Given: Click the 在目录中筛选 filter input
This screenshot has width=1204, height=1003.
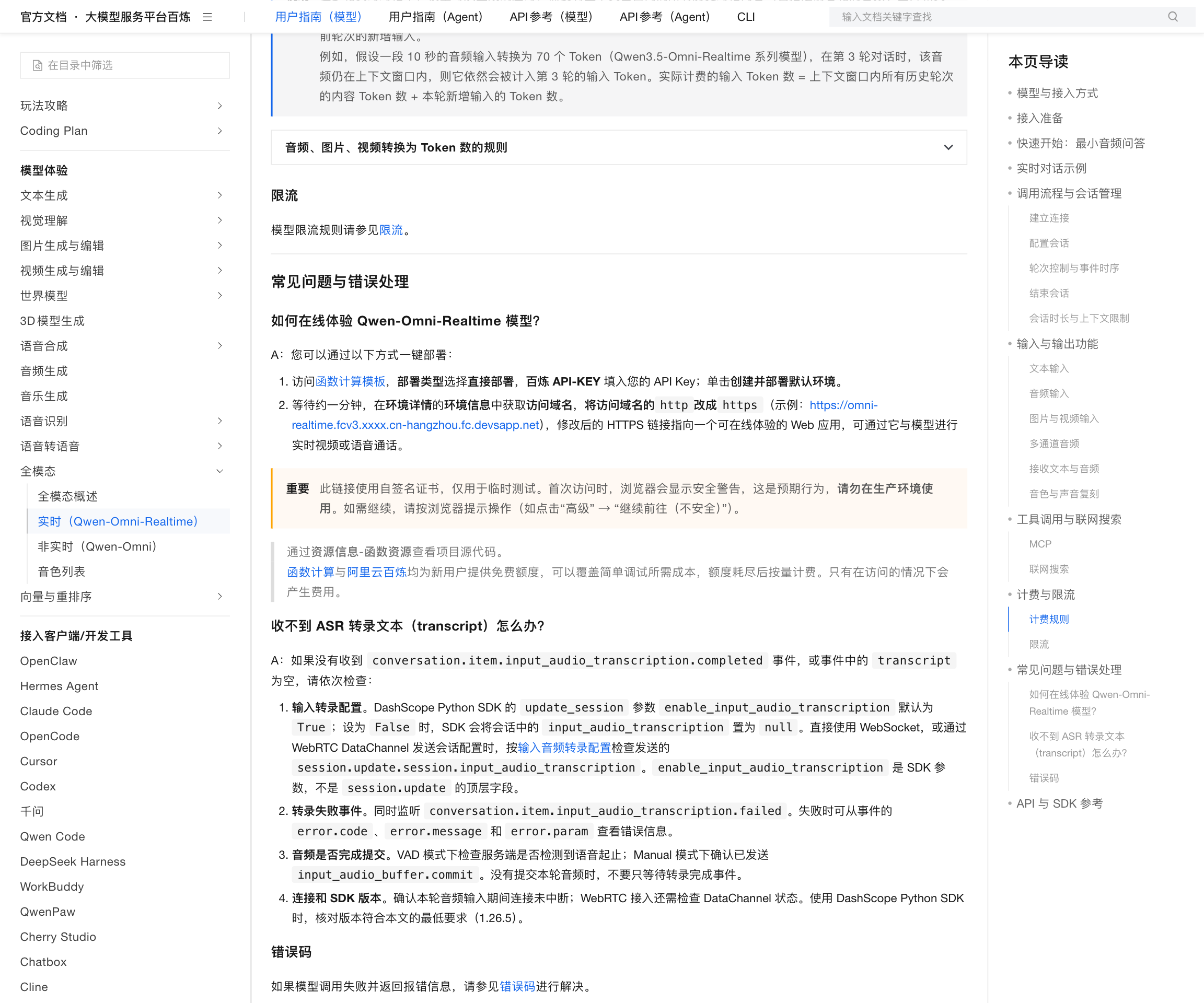Looking at the screenshot, I should tap(124, 65).
